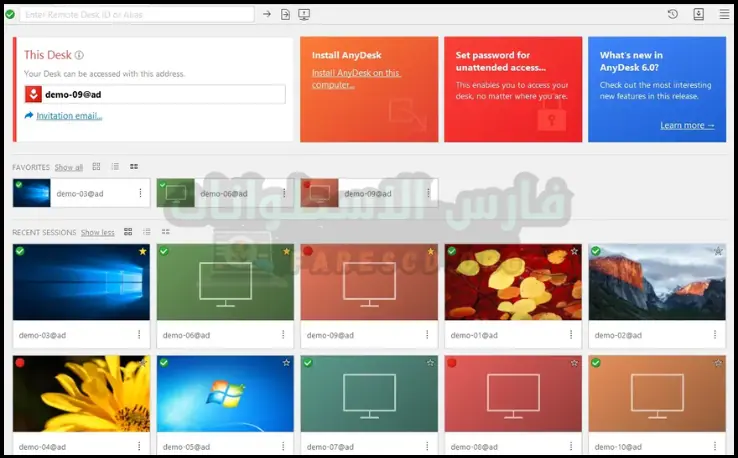This screenshot has height=458, width=738.
Task: Click the file transfer icon in top bar
Action: tap(285, 14)
